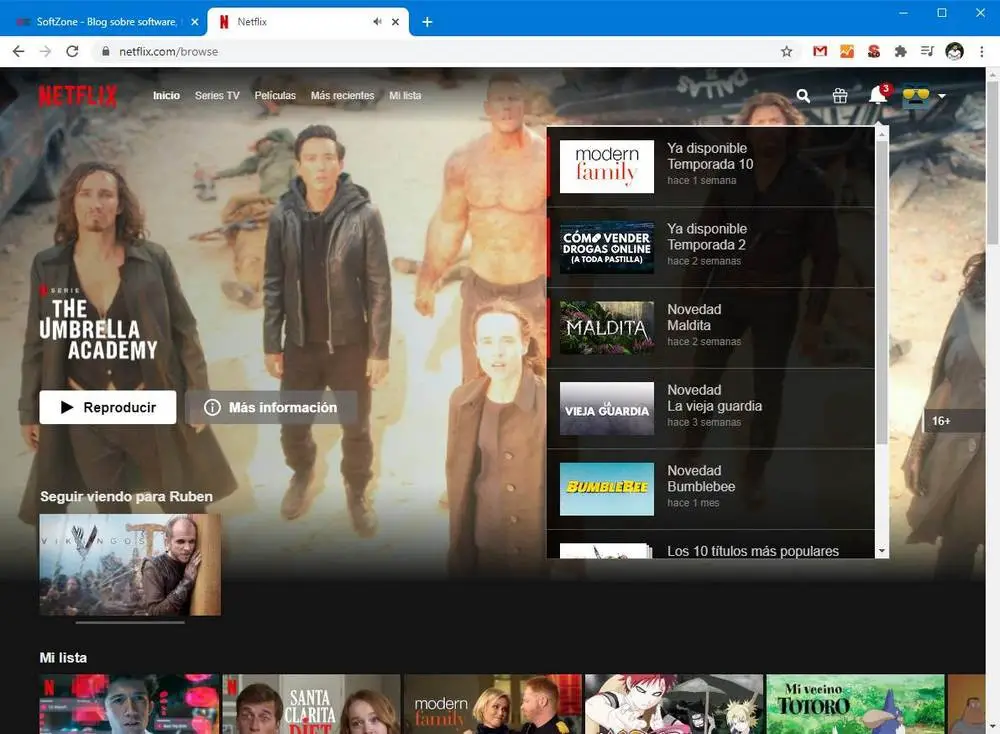The image size is (1000, 734).
Task: Click the Maldita notification thumbnail
Action: point(607,328)
